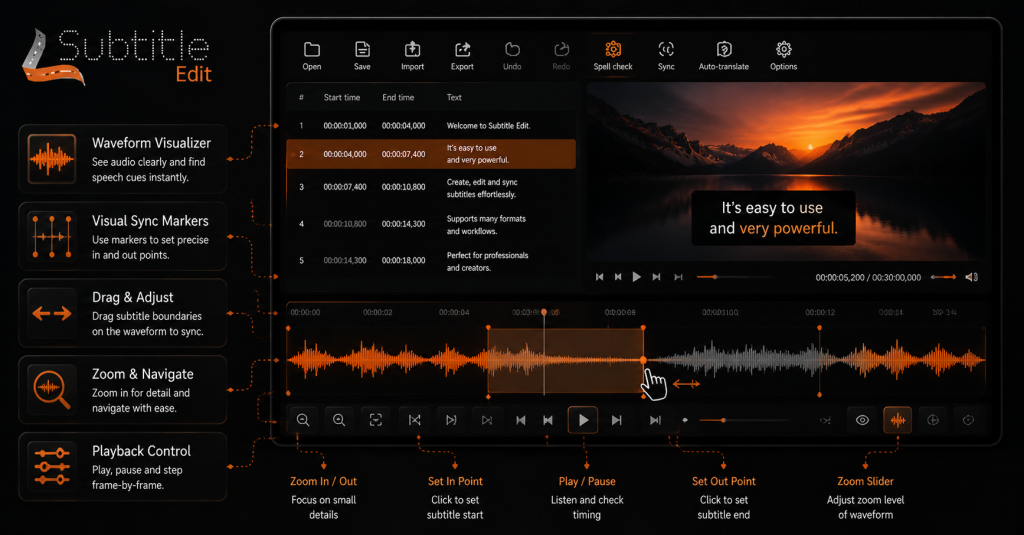Mute audio with the speaker icon
The image size is (1024, 535).
[x=972, y=277]
